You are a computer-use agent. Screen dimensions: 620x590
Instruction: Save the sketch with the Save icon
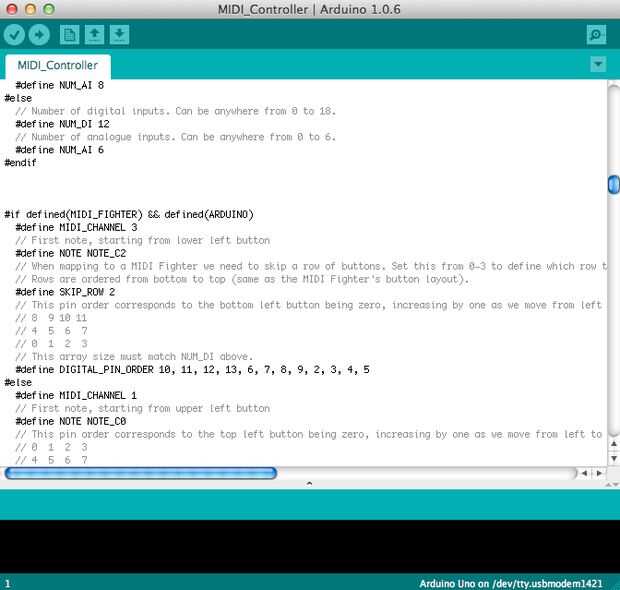[x=119, y=35]
